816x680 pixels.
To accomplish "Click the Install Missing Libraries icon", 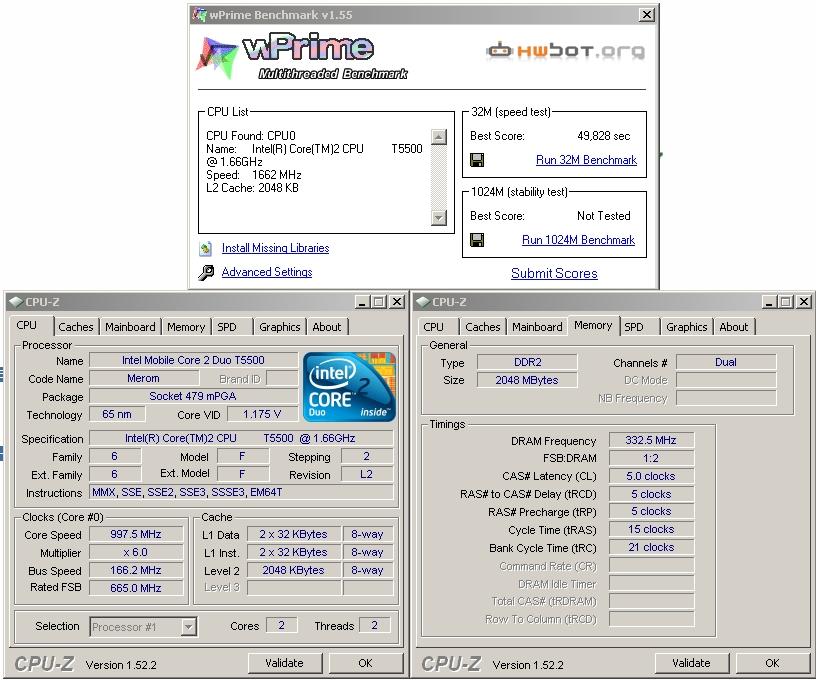I will click(206, 249).
